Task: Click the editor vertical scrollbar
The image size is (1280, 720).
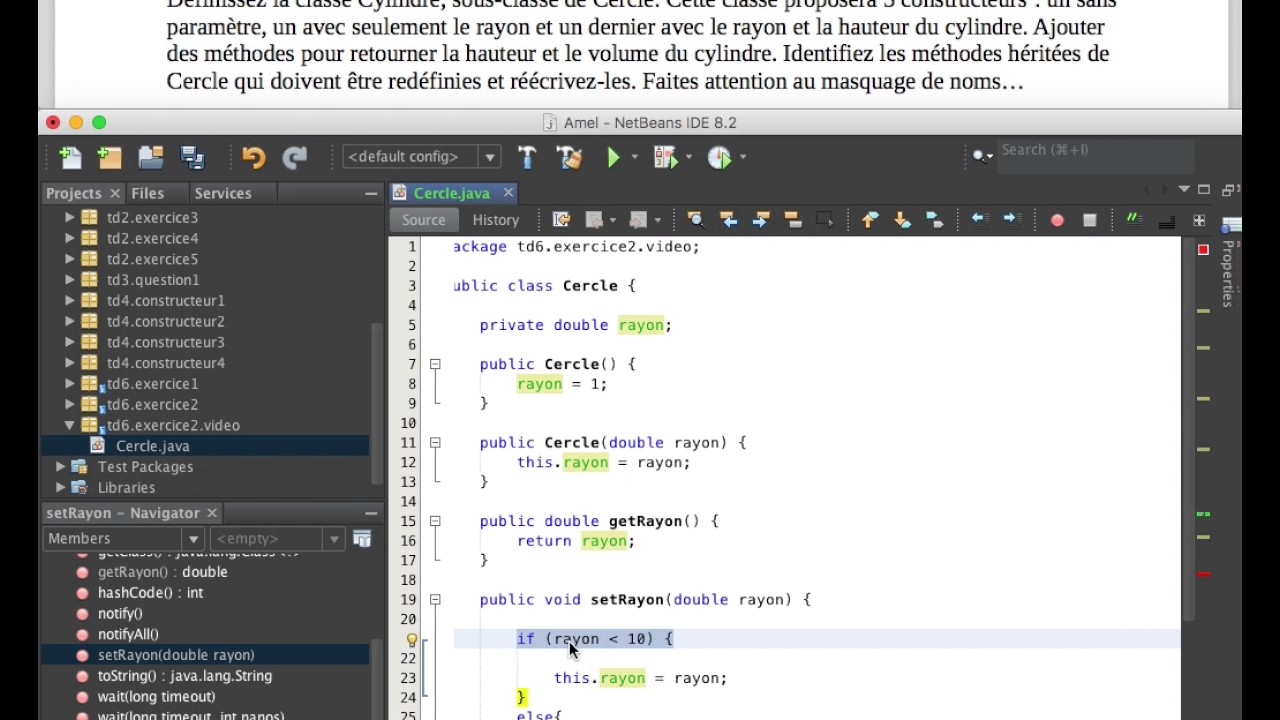Action: 1188,430
